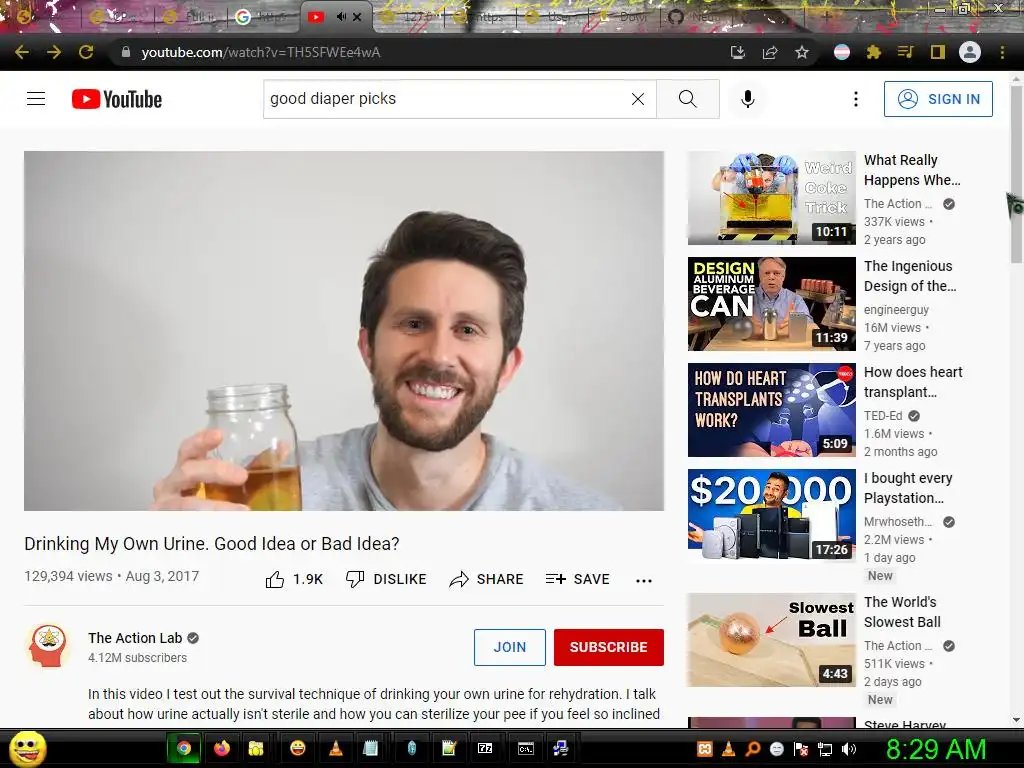Open the Chrome profile avatar

coord(970,52)
